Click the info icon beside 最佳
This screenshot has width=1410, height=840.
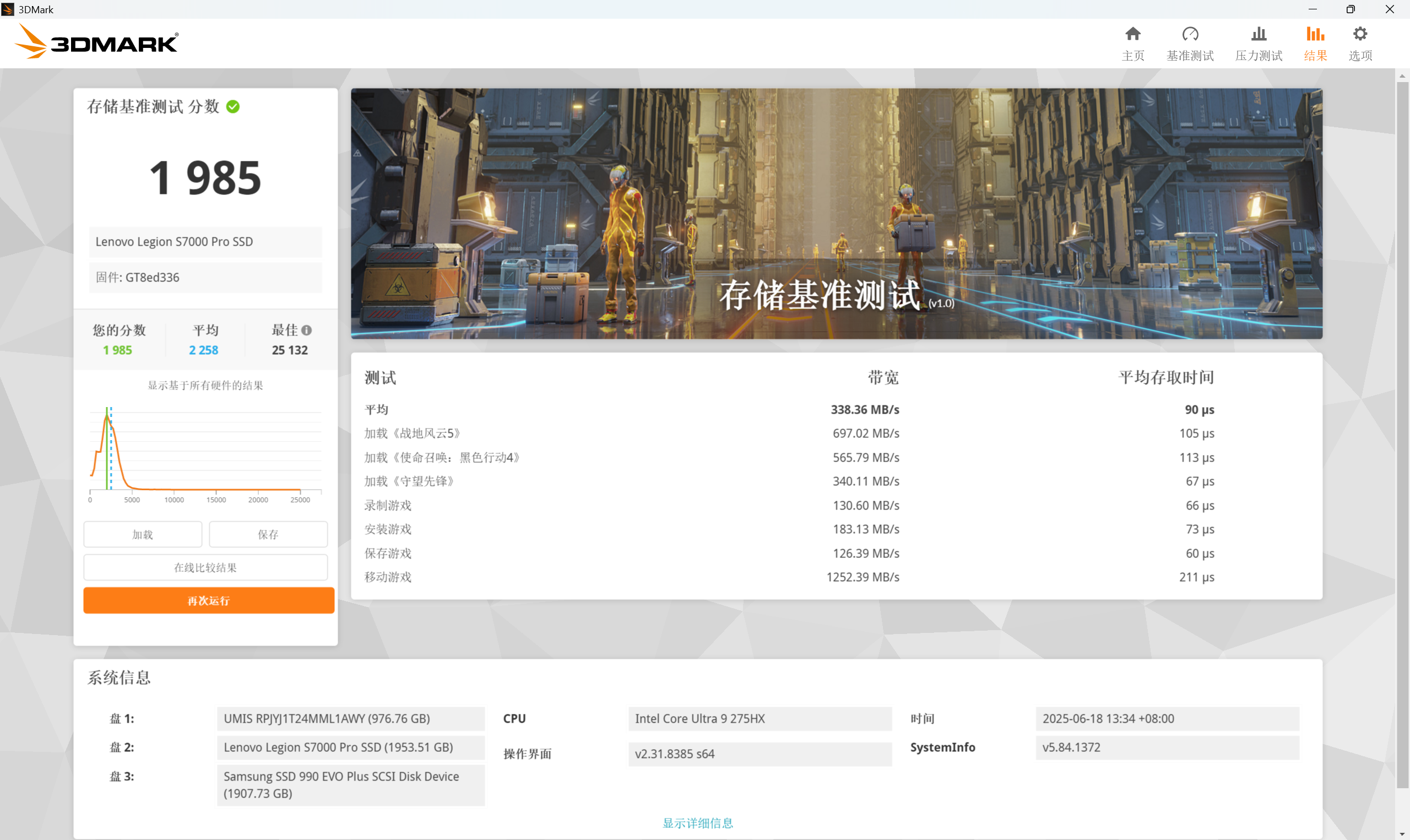[307, 330]
